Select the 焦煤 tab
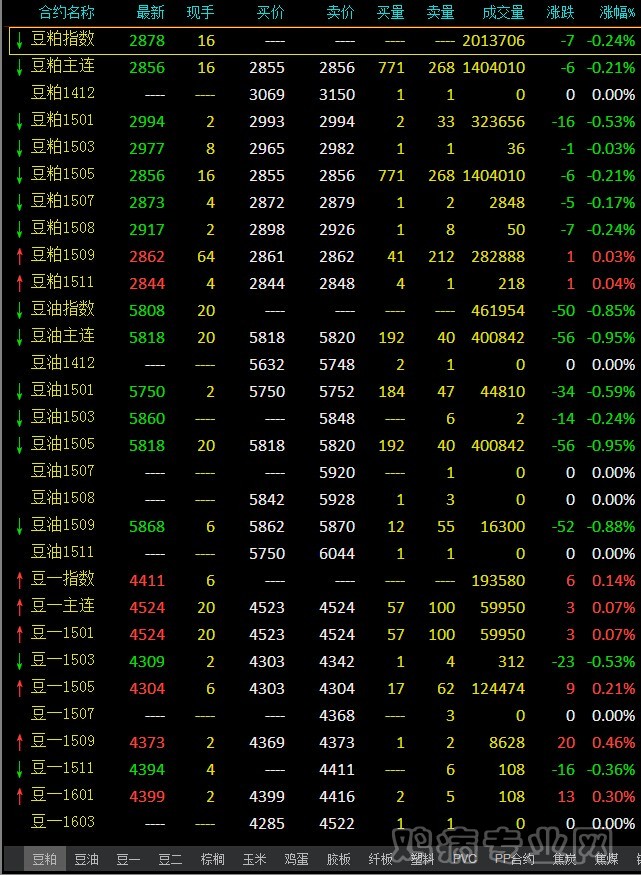Viewport: 641px width, 875px height. (606, 859)
